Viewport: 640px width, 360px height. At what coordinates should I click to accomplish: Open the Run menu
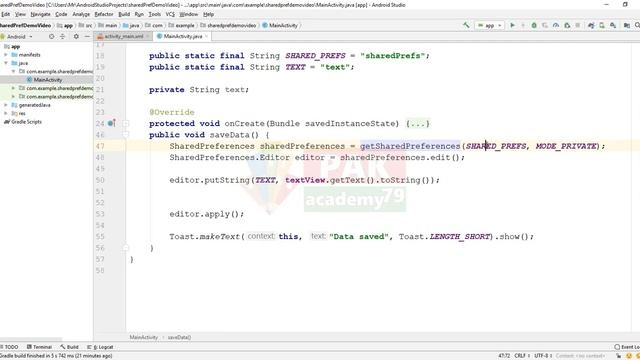139,14
